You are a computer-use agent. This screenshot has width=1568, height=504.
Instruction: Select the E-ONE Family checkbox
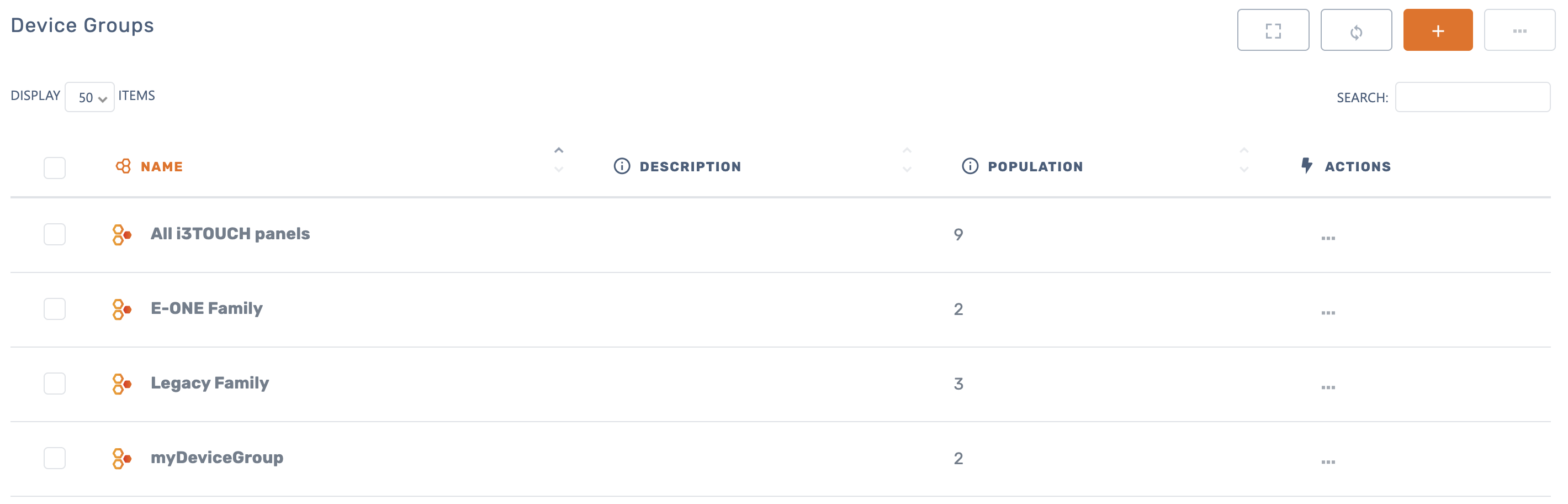coord(55,309)
